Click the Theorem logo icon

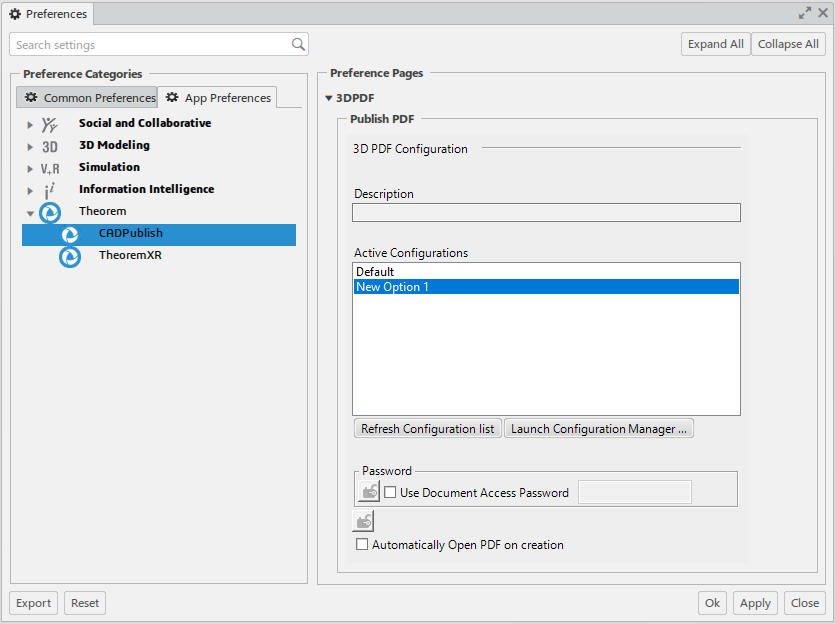[x=50, y=213]
